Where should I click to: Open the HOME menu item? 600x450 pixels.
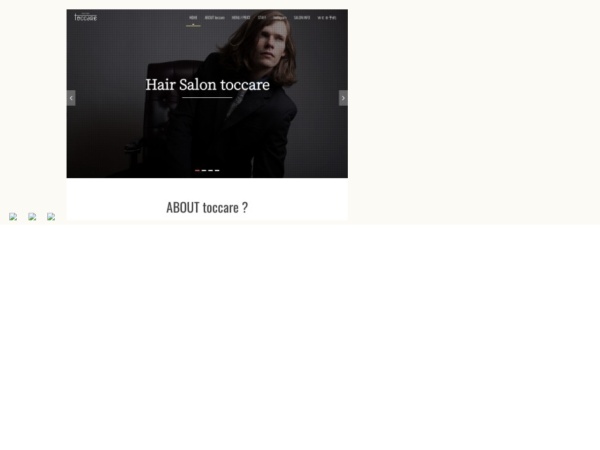(193, 18)
